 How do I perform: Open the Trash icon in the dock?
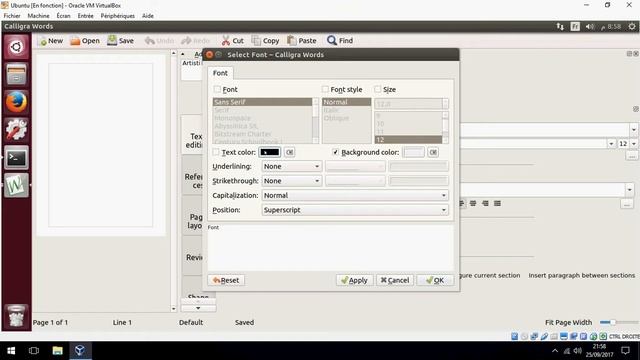(x=16, y=316)
